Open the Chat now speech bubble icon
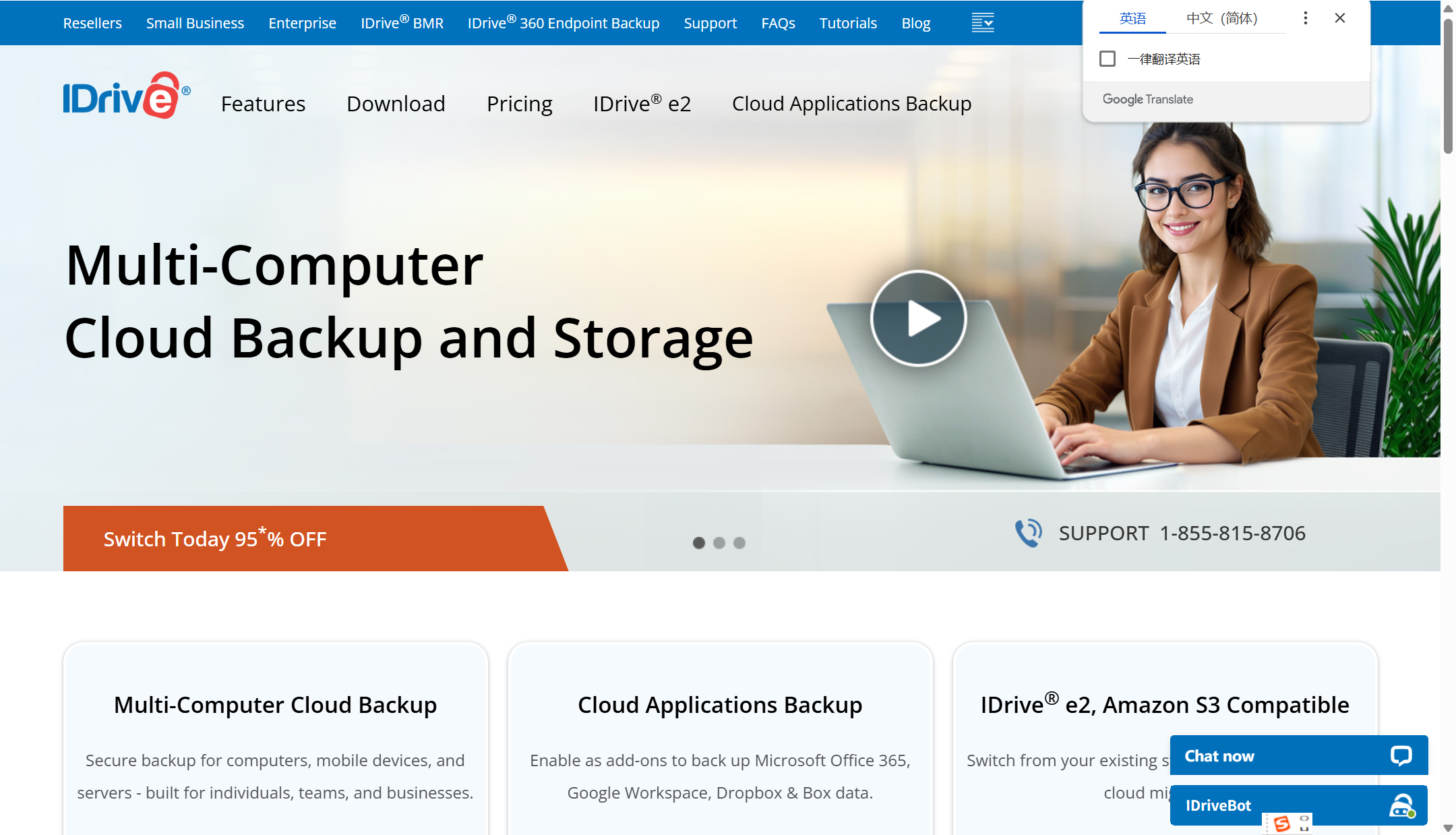The height and width of the screenshot is (835, 1456). (x=1401, y=755)
